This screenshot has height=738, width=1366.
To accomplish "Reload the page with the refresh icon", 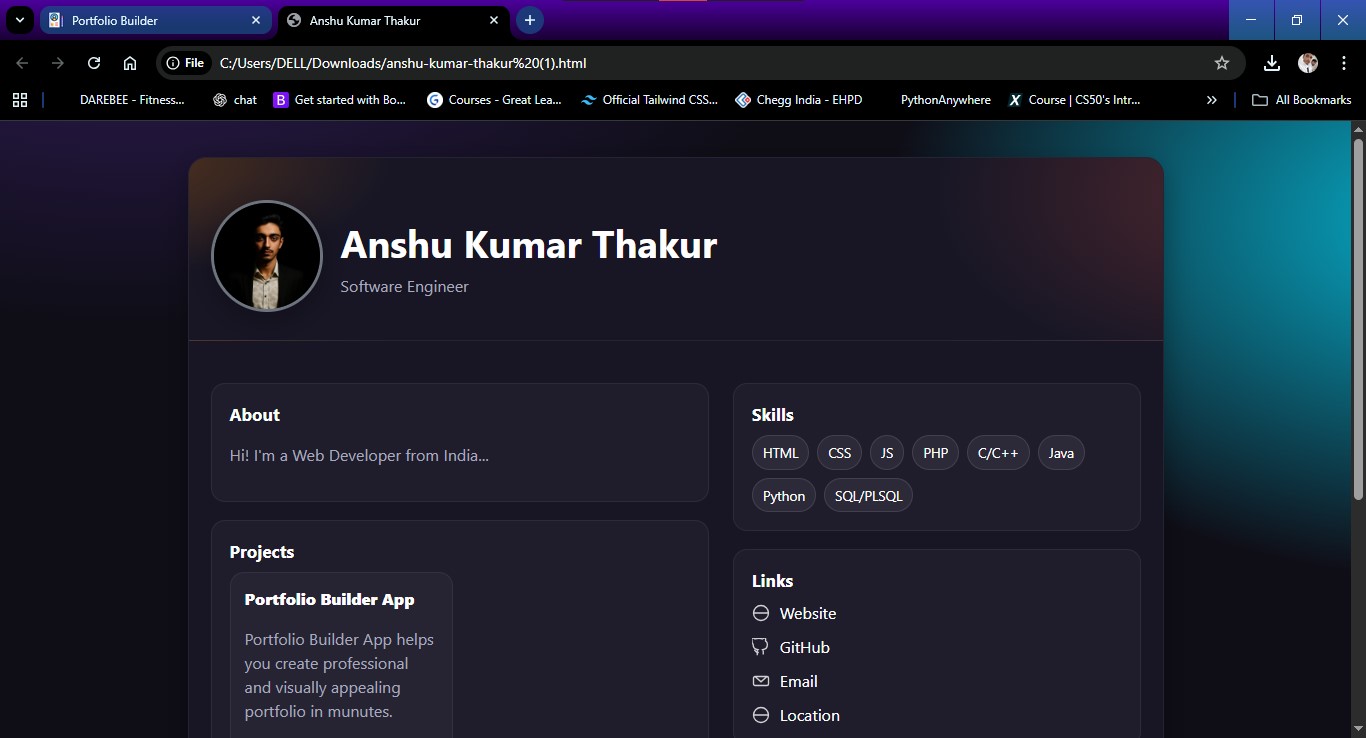I will (x=94, y=63).
